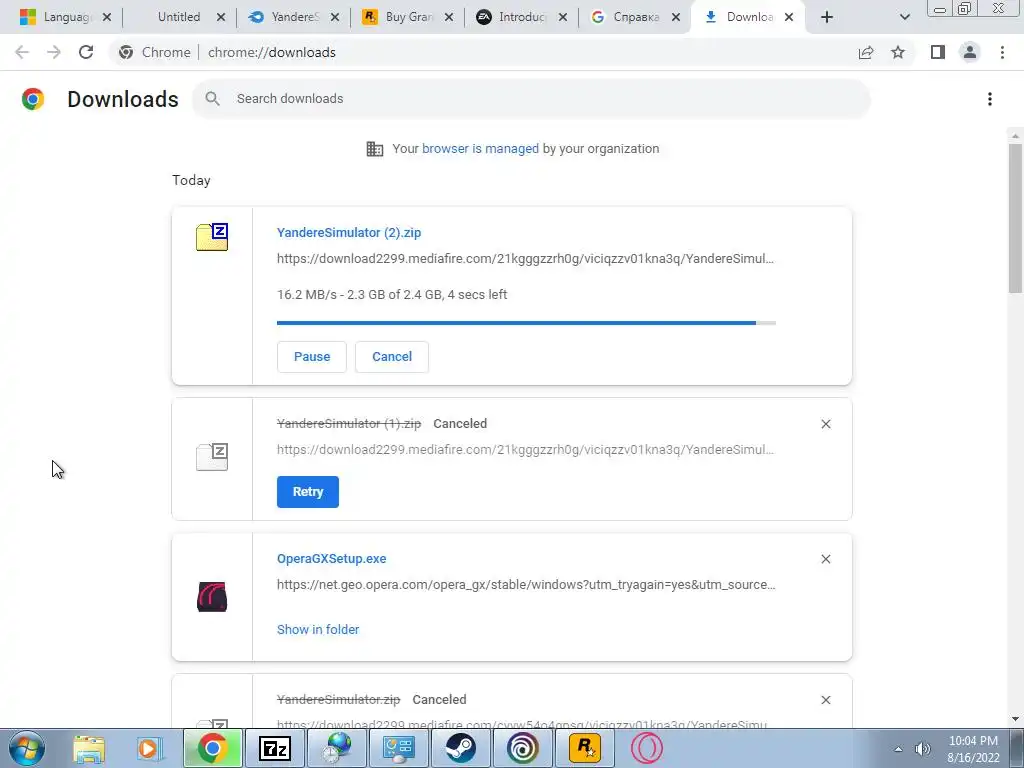This screenshot has width=1024, height=768.
Task: Show OperaGXSetup.exe in folder
Action: click(318, 630)
